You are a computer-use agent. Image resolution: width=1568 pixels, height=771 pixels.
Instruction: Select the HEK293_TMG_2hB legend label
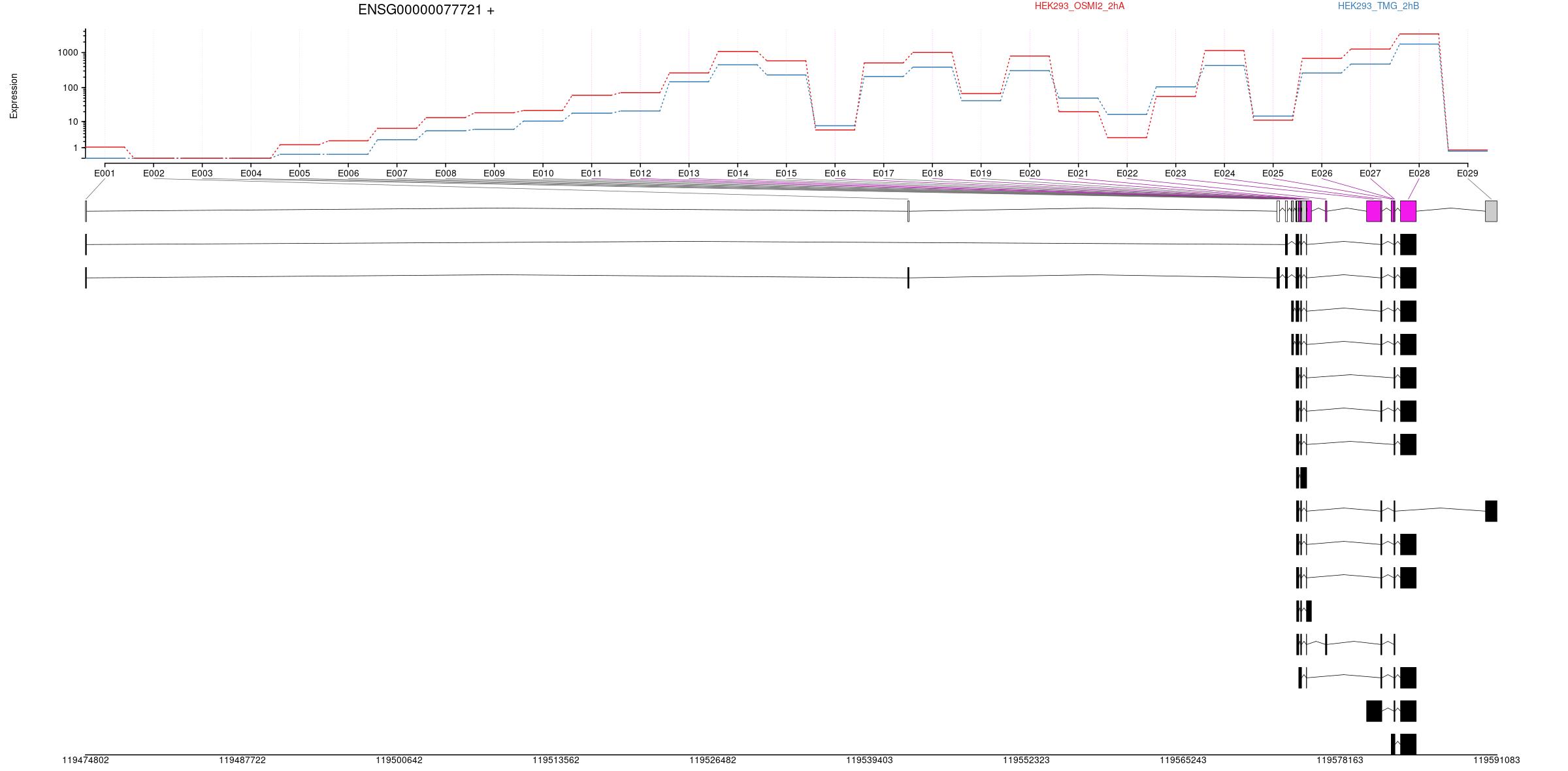point(1379,6)
